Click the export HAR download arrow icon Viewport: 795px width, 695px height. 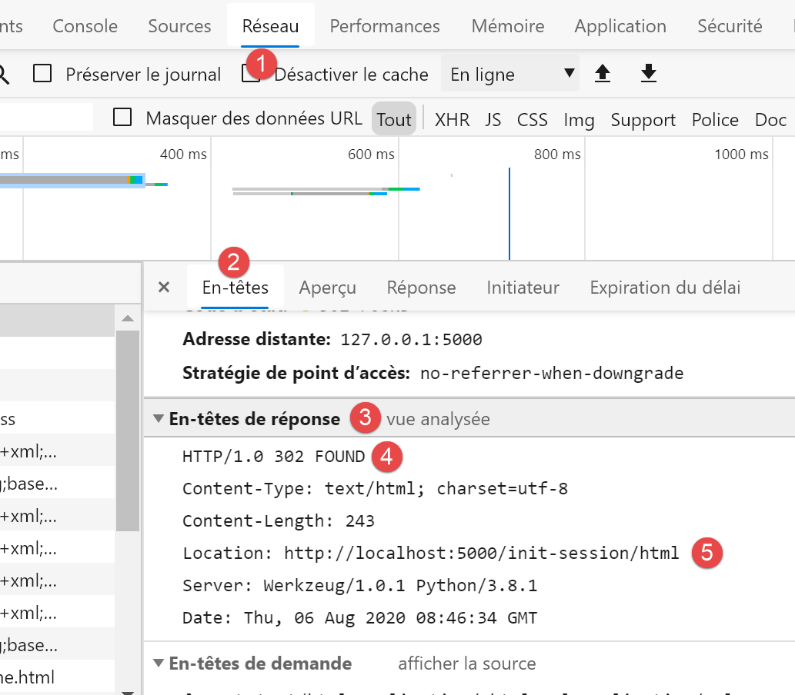click(x=648, y=73)
